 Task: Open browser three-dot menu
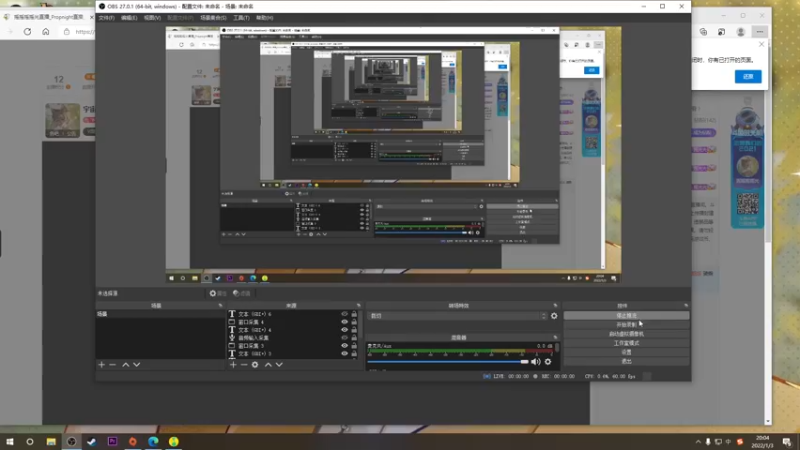760,32
